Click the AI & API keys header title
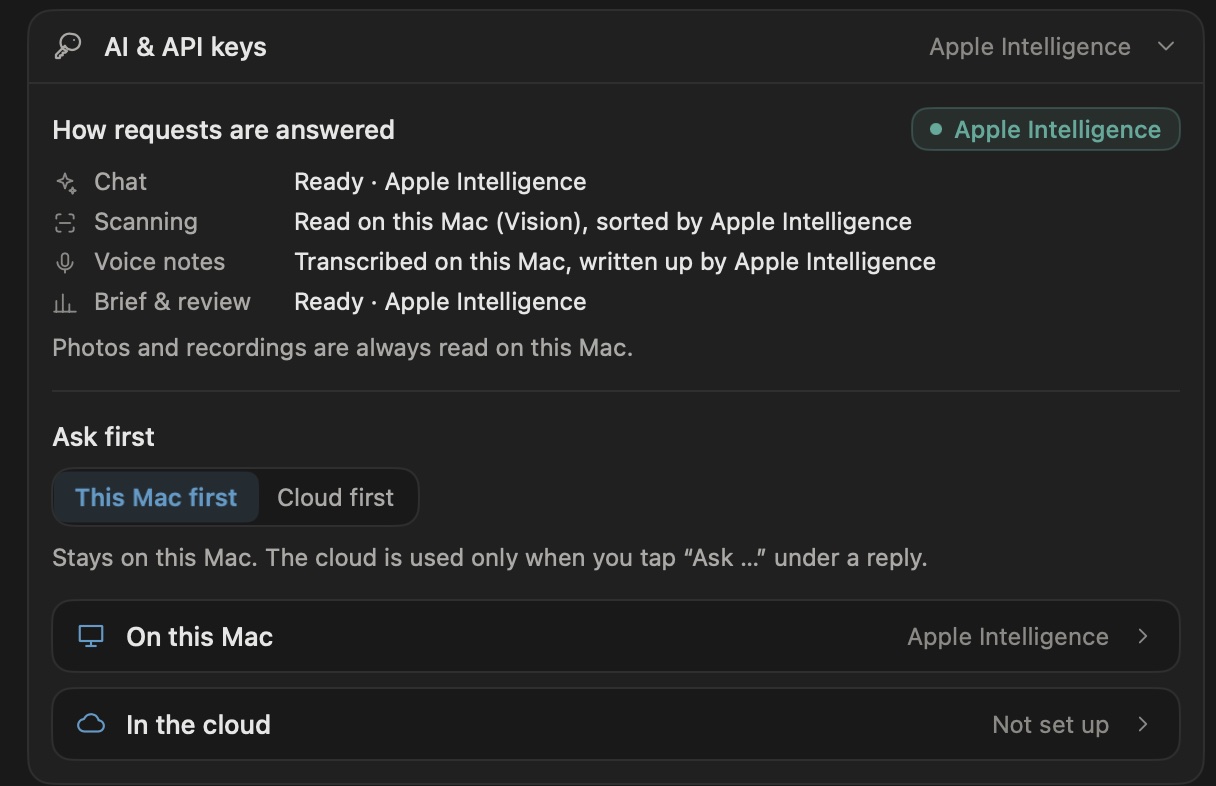Screen dimensions: 1216x786 tap(186, 47)
